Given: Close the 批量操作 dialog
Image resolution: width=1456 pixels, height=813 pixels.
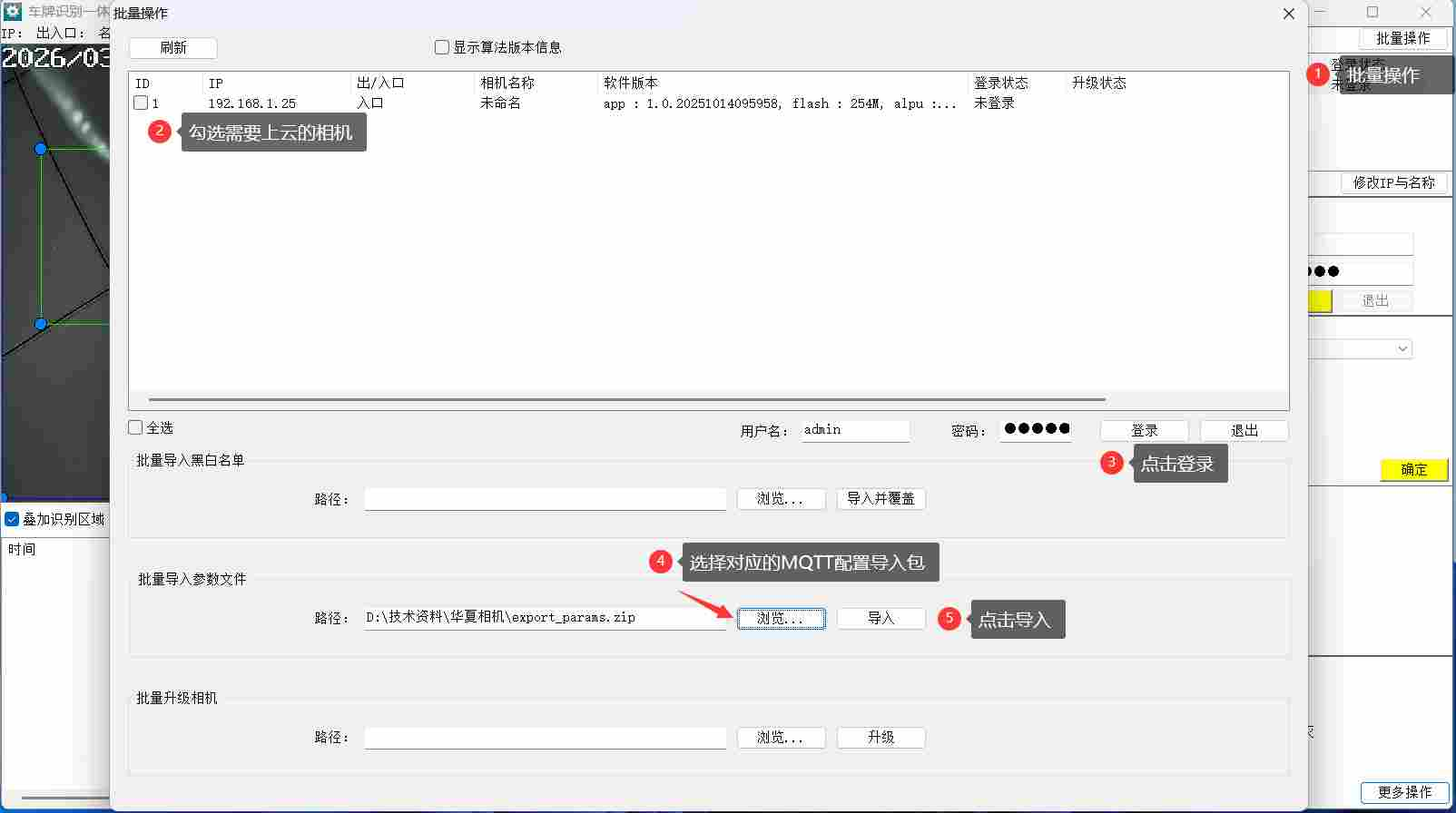Looking at the screenshot, I should point(1289,14).
